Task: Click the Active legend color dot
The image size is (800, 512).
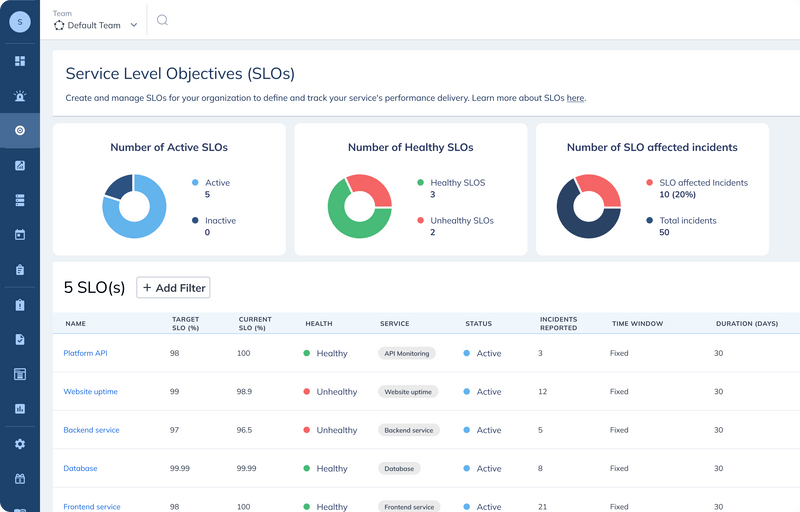Action: [194, 183]
